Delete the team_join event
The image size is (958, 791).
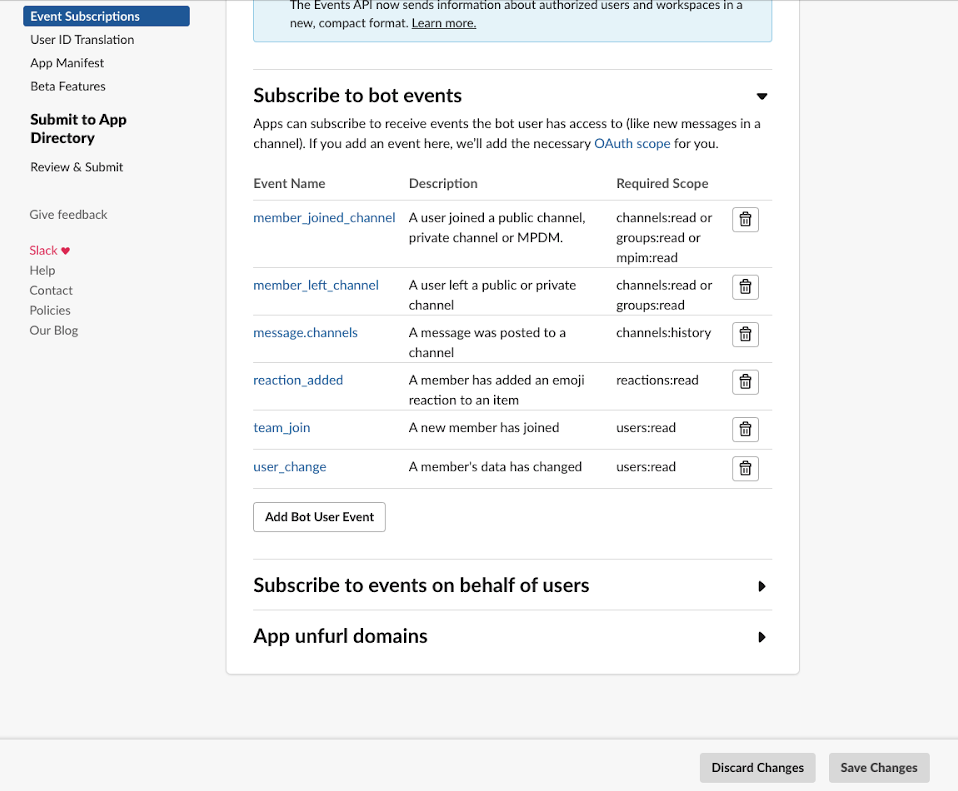(745, 429)
